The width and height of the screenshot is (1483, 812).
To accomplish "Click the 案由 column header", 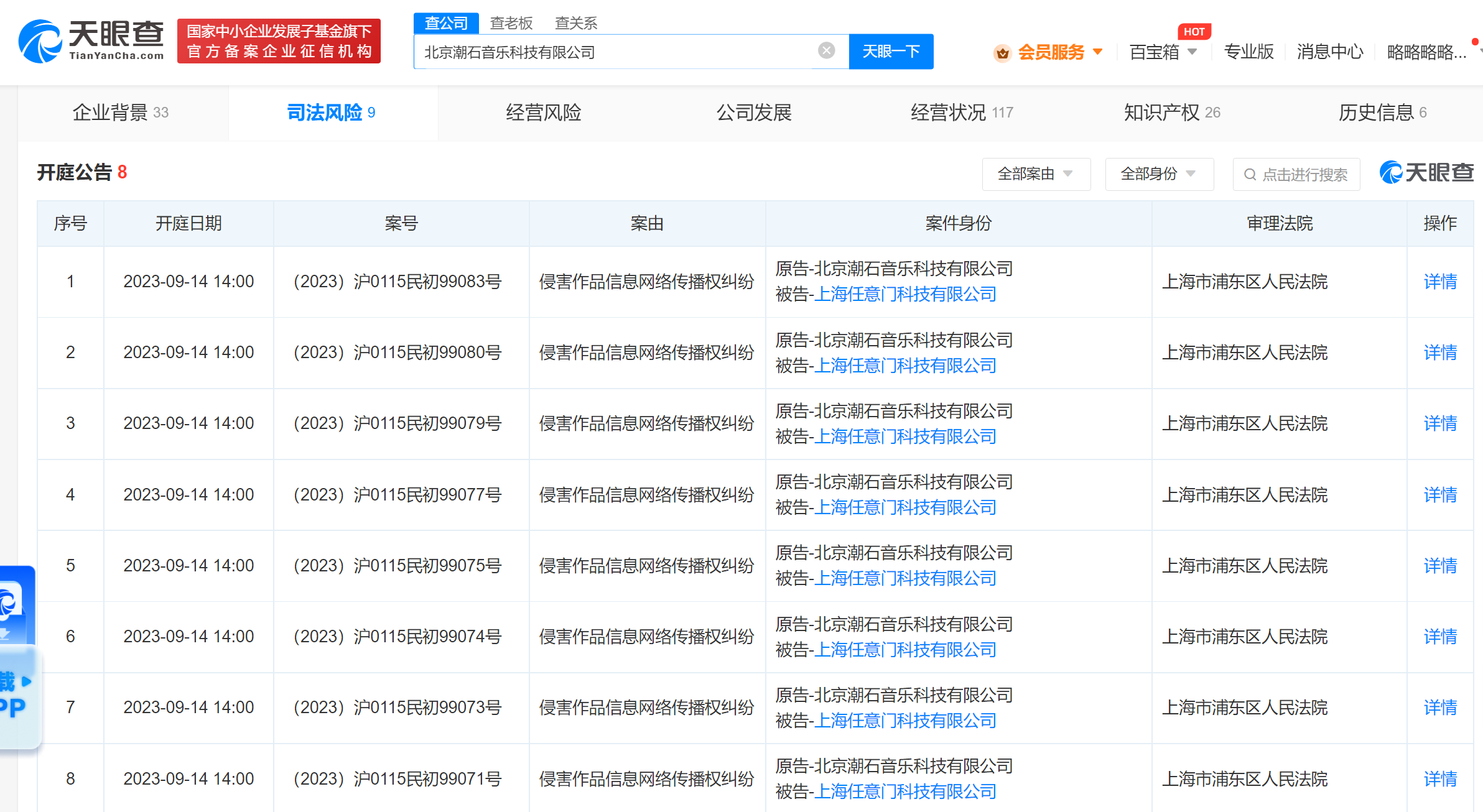I will 647,223.
